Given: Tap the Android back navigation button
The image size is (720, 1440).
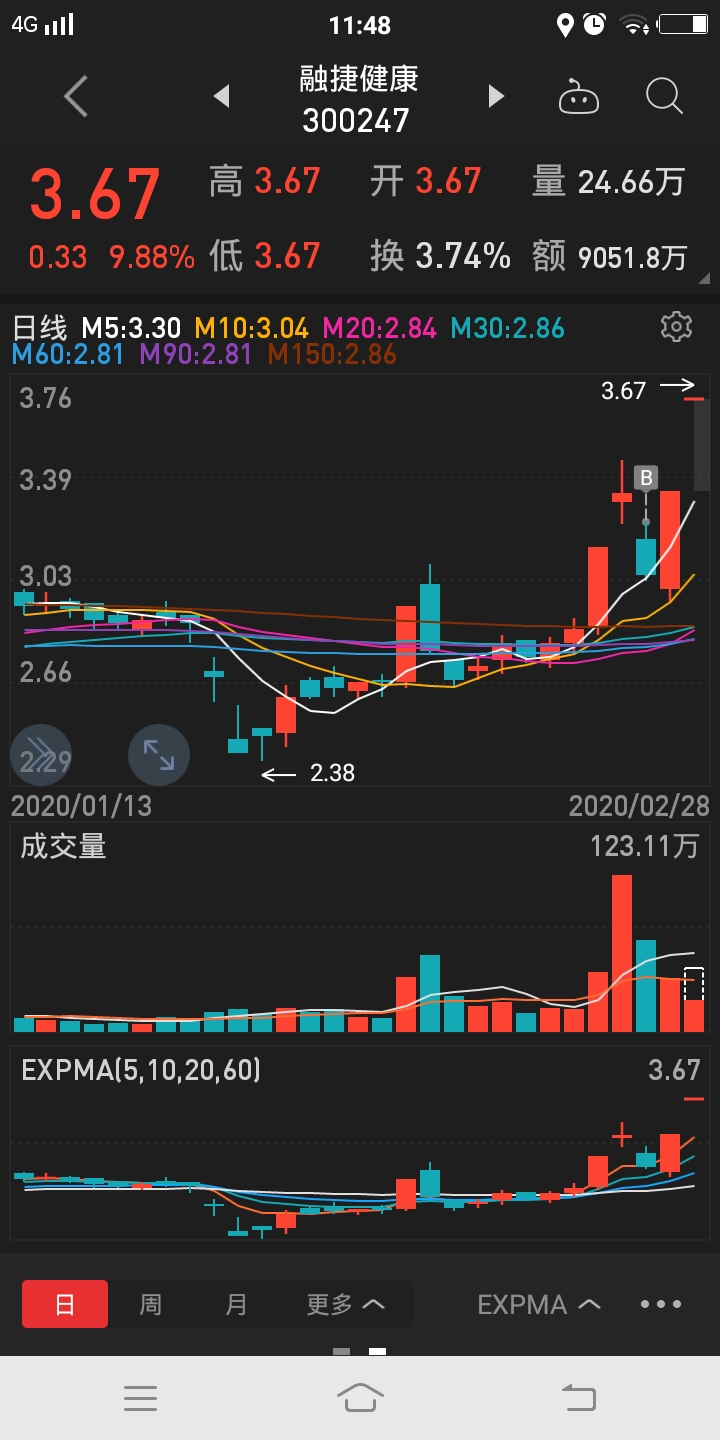Looking at the screenshot, I should point(579,1397).
